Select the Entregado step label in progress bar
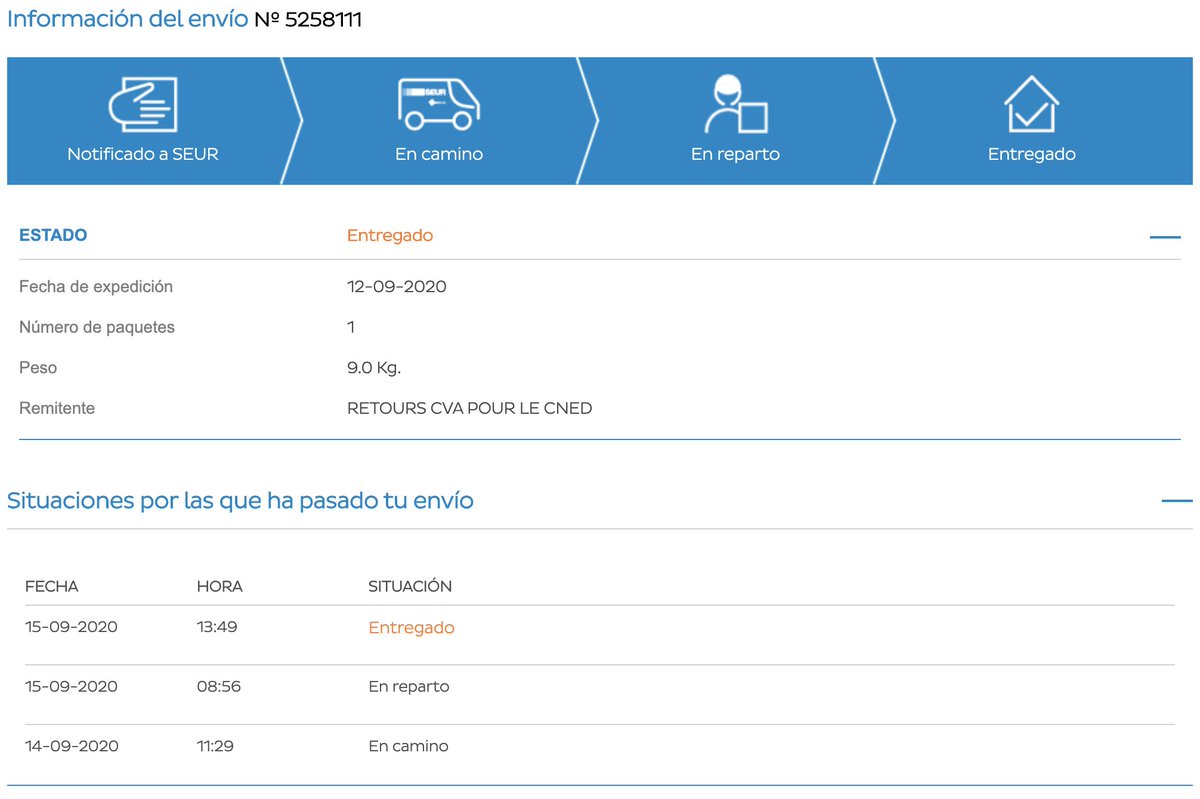 pos(1032,154)
